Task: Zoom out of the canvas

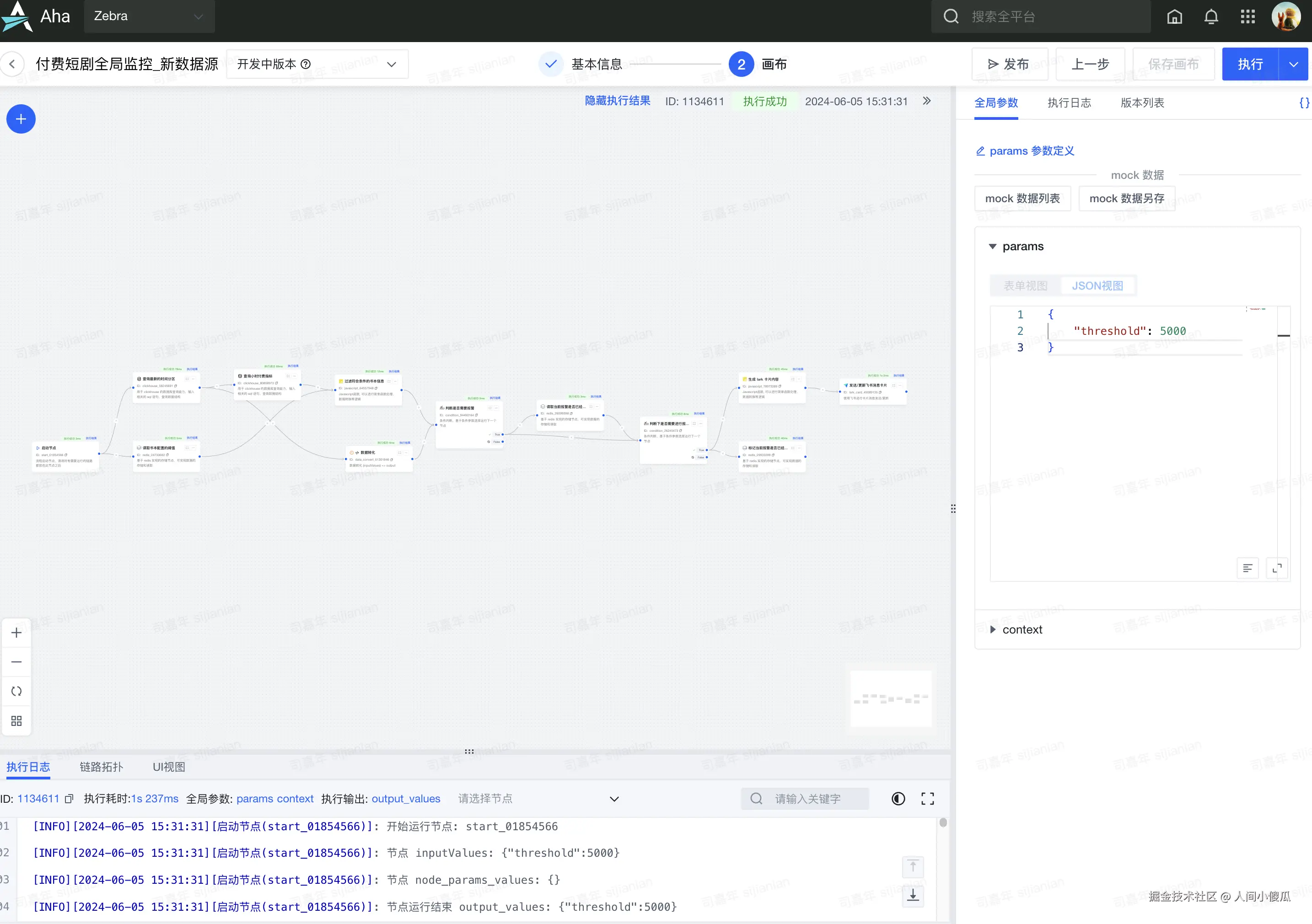Action: pos(16,662)
